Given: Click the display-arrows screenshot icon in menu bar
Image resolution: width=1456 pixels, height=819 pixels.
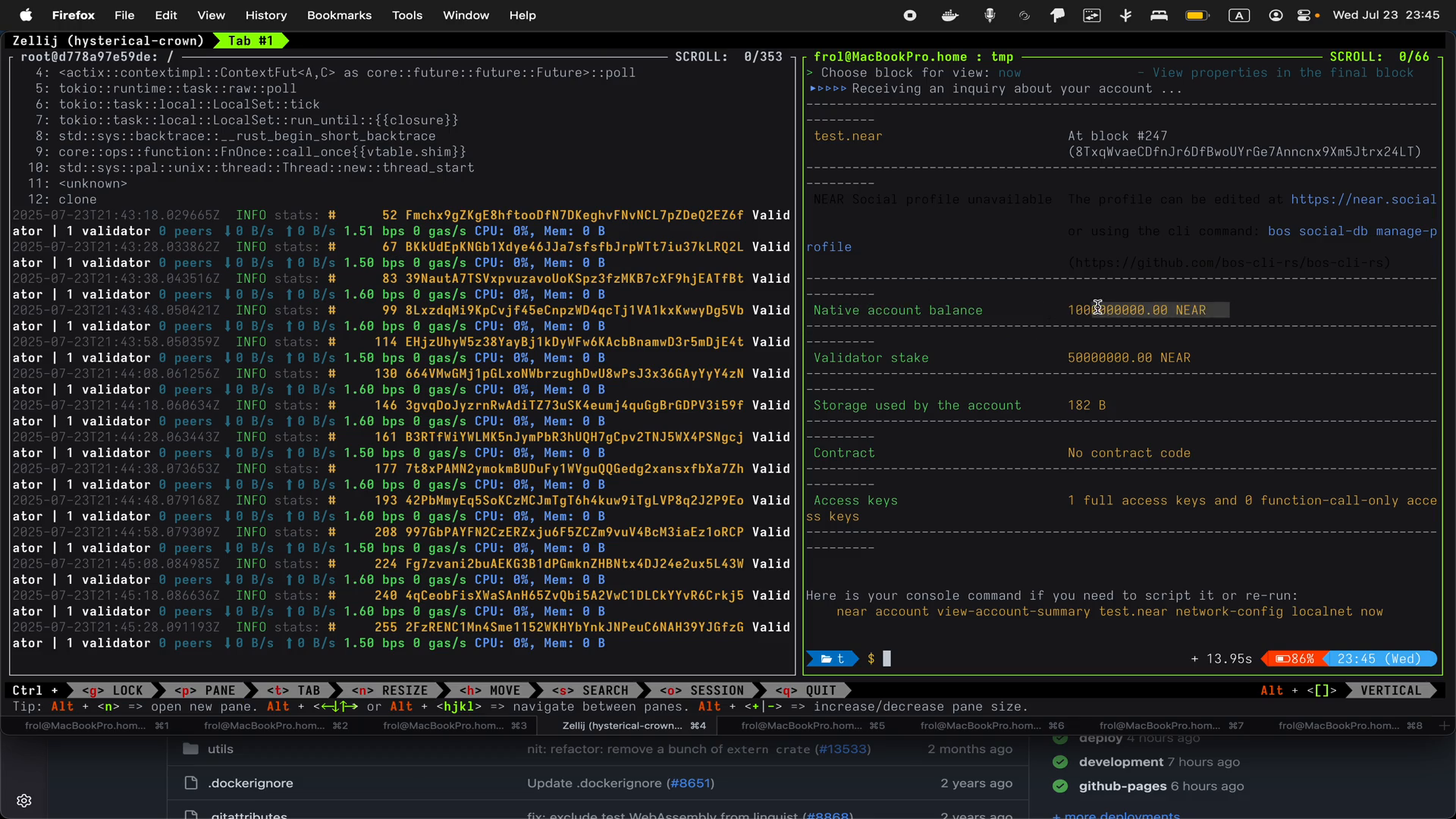Looking at the screenshot, I should (x=1092, y=15).
